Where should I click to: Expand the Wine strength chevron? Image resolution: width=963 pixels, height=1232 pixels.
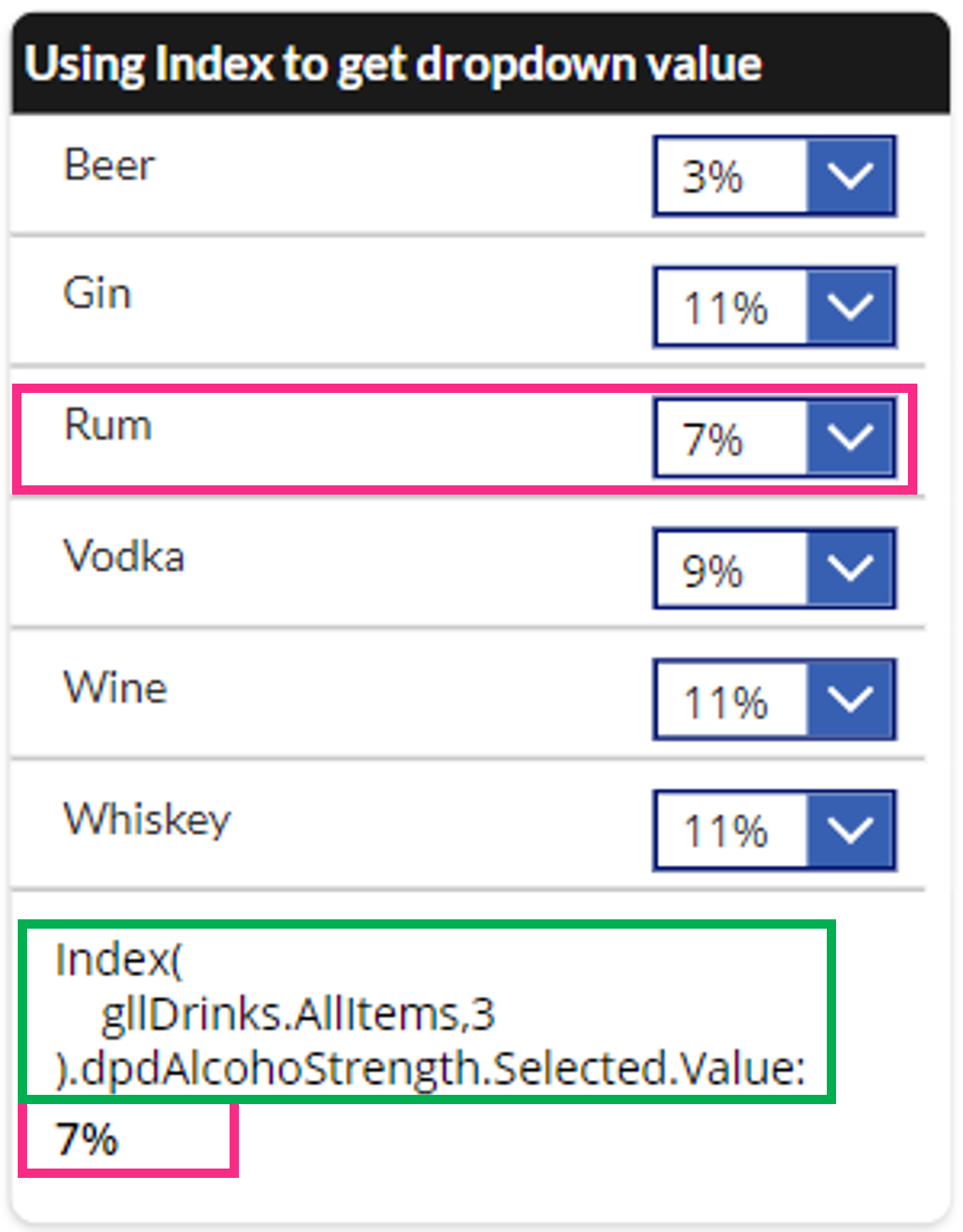pos(850,699)
